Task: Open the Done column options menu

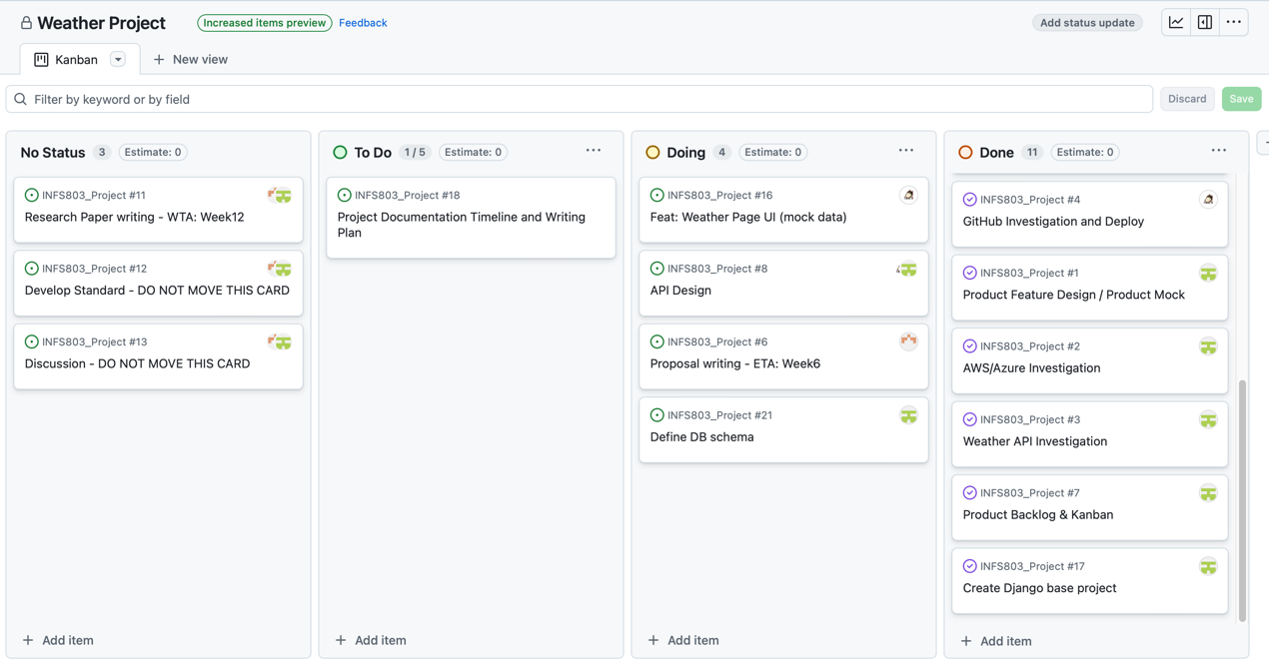Action: pyautogui.click(x=1218, y=151)
